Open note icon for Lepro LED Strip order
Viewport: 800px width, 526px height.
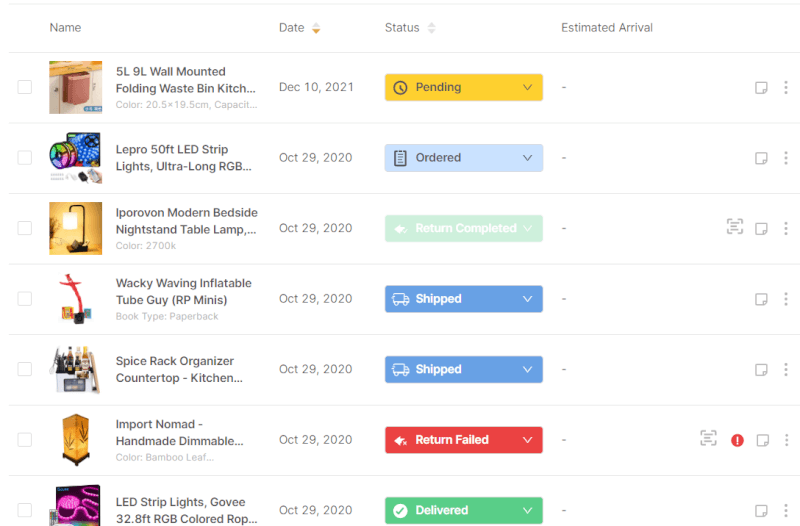761,158
